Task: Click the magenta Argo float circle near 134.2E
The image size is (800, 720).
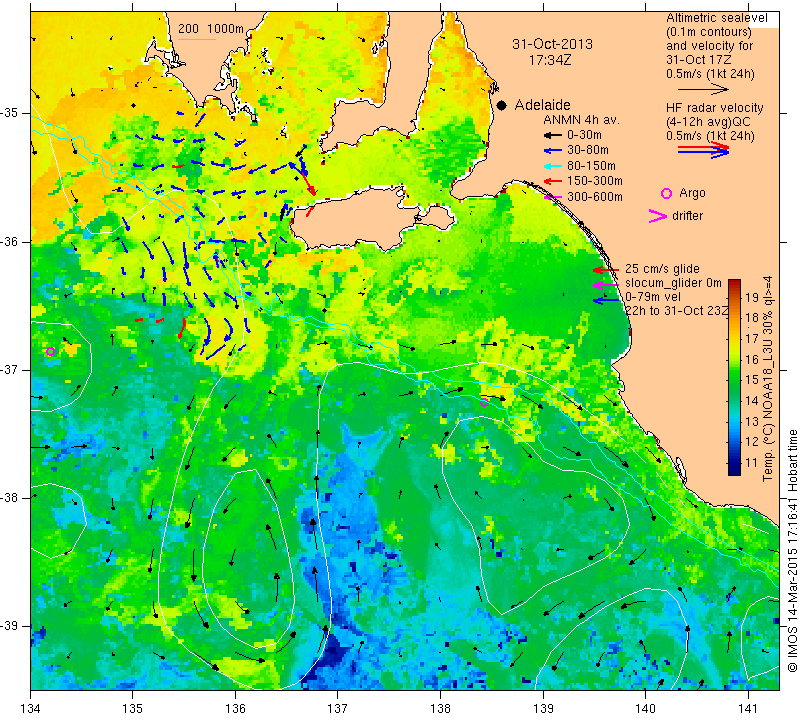Action: tap(50, 352)
